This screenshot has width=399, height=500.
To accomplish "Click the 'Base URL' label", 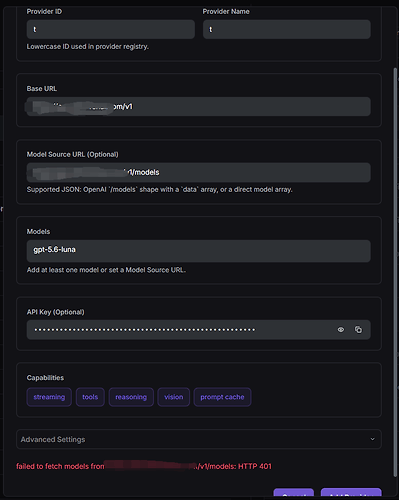I will click(x=42, y=89).
